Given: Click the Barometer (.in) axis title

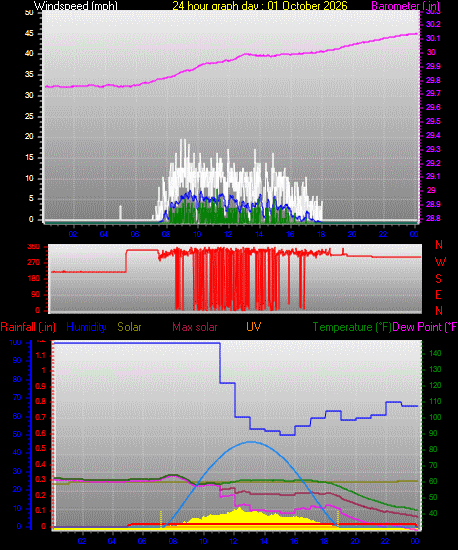Looking at the screenshot, I should click(x=405, y=6).
